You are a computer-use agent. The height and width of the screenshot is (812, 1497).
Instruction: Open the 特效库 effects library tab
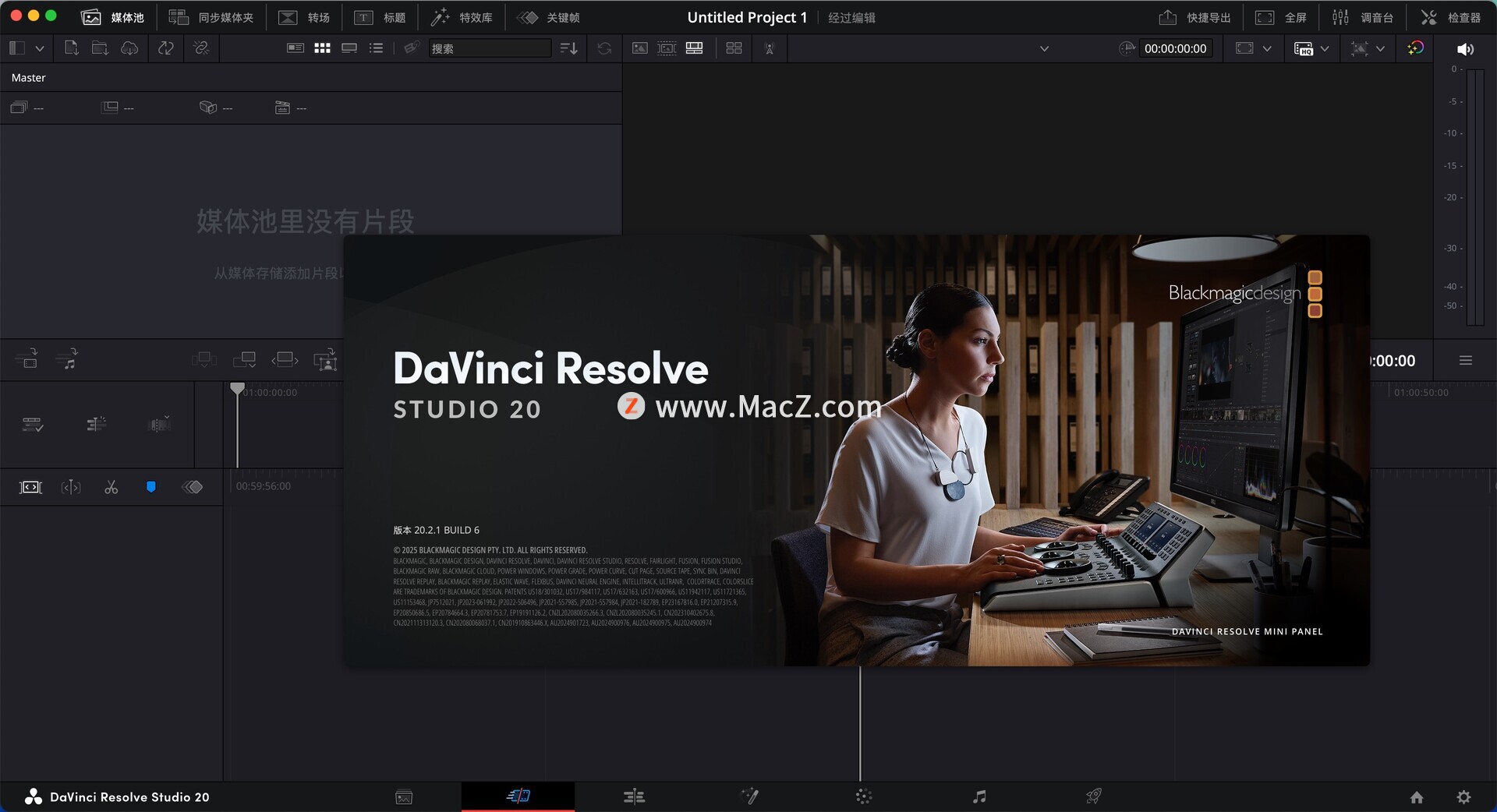[462, 17]
